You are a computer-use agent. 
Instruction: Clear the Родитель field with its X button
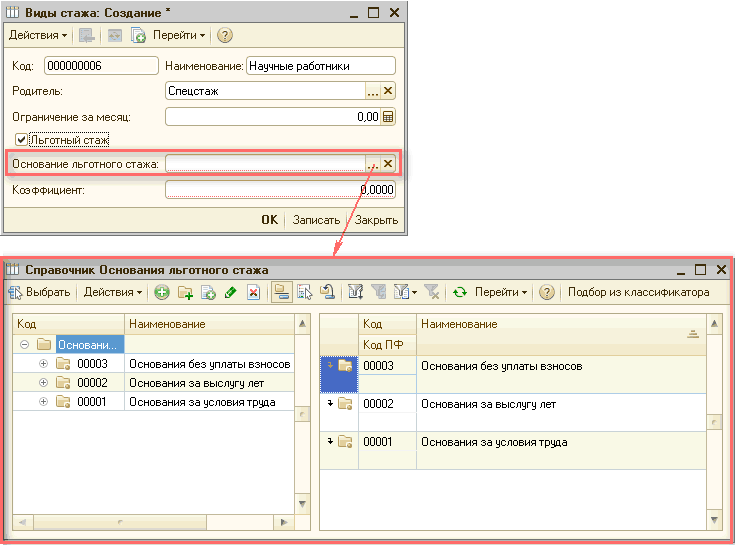tap(388, 91)
